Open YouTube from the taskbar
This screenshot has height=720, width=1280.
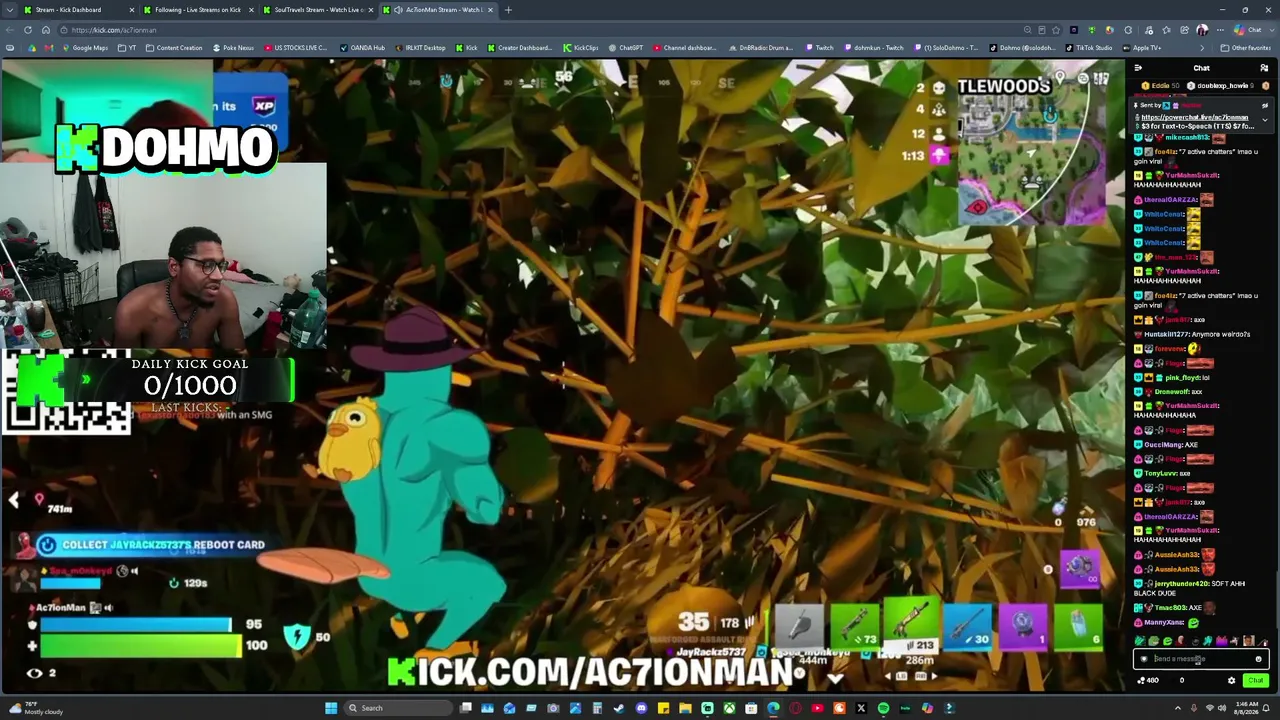[x=817, y=708]
